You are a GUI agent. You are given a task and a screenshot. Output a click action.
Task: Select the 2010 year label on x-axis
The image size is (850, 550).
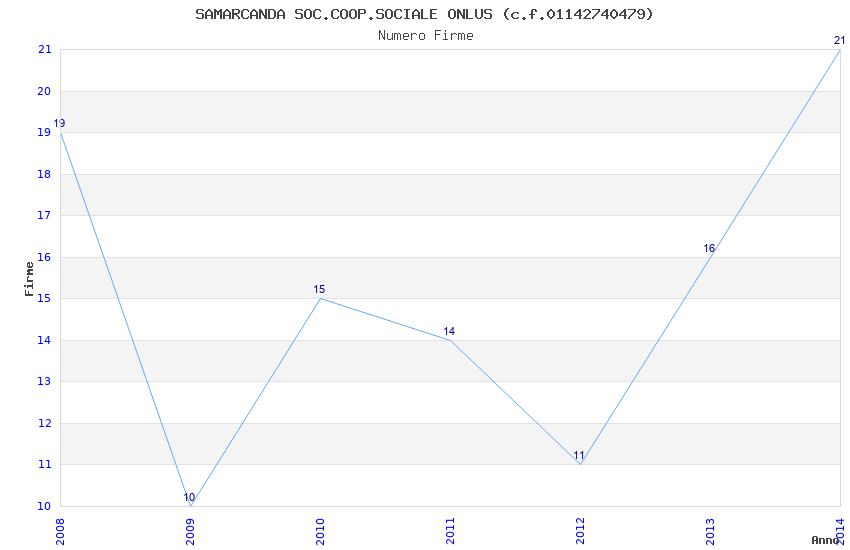click(x=320, y=532)
